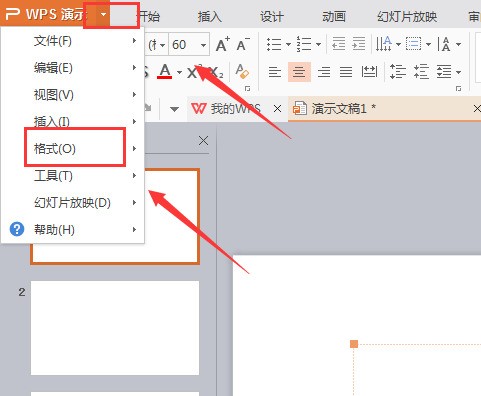481x396 pixels.
Task: Expand the text direction dropdown arrow
Action: tap(398, 44)
